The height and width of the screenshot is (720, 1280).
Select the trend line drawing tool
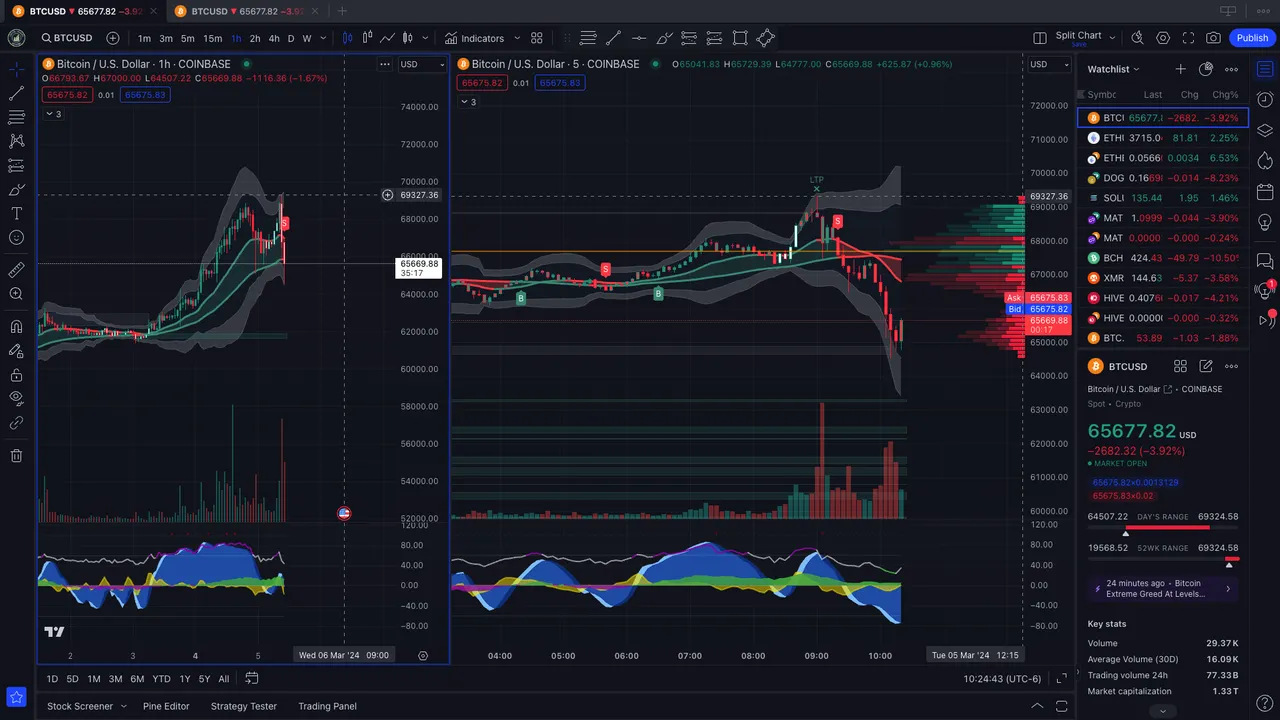pyautogui.click(x=16, y=93)
